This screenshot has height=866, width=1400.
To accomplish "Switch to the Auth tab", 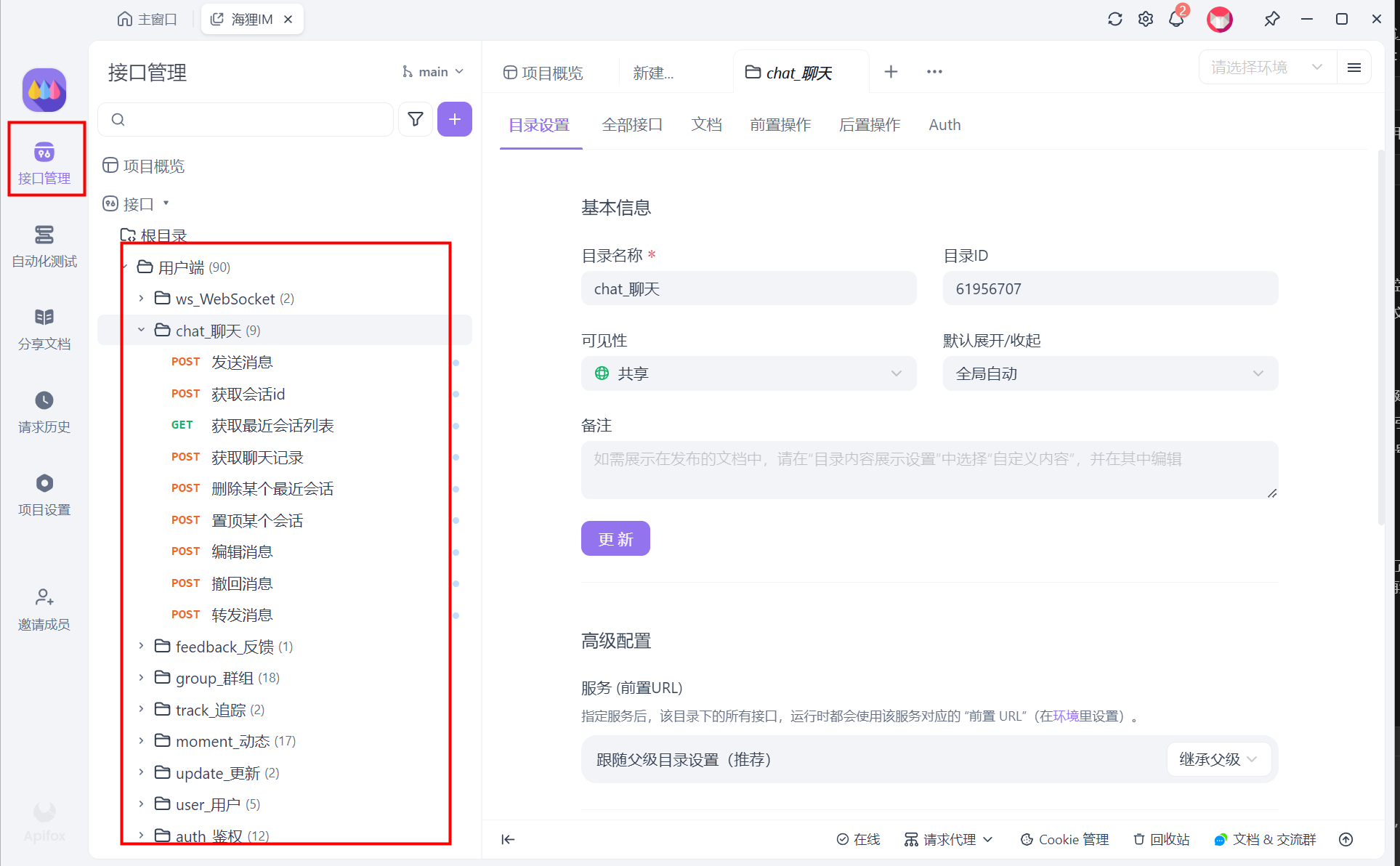I will pos(944,125).
